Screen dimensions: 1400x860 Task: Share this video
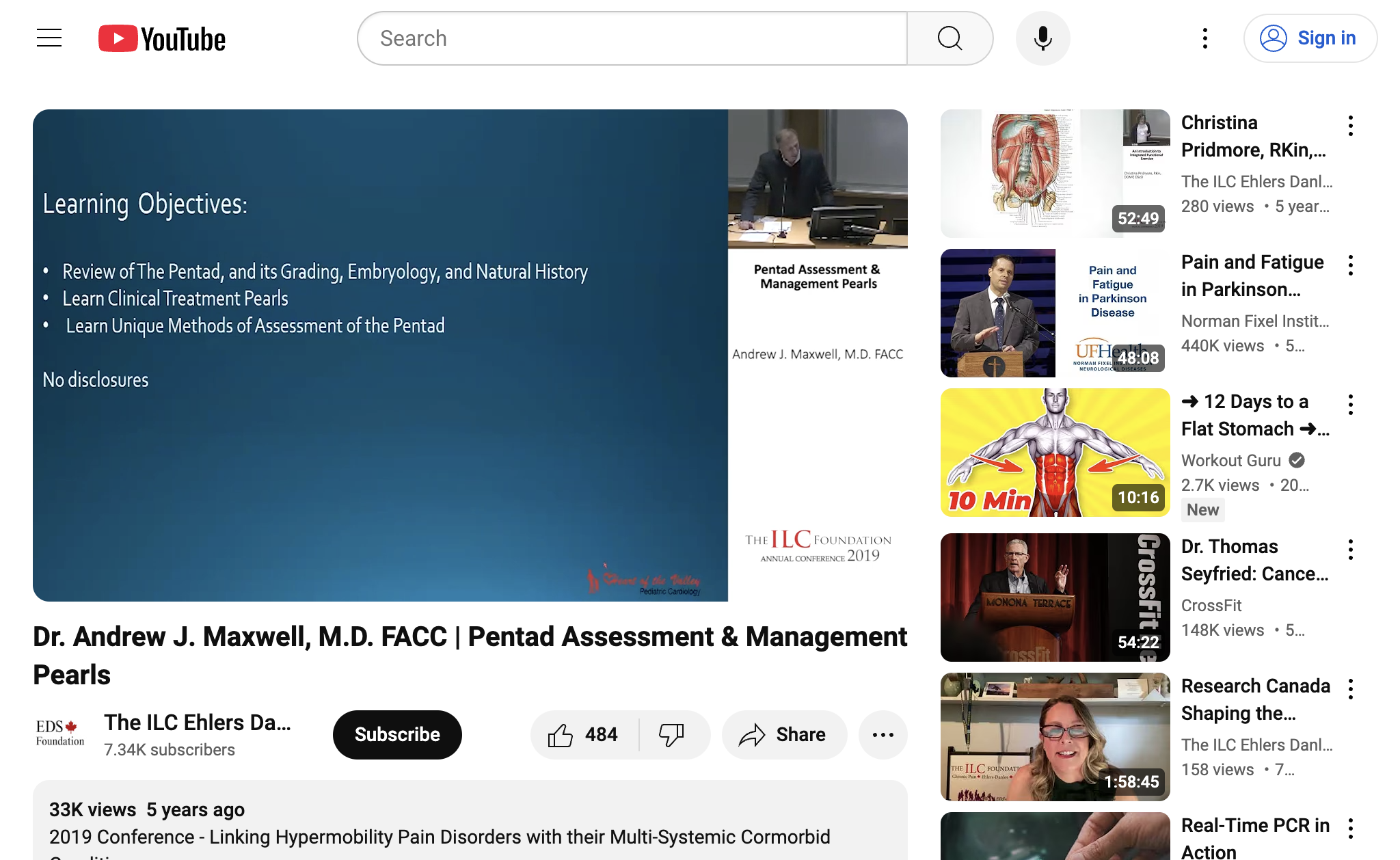click(x=784, y=735)
